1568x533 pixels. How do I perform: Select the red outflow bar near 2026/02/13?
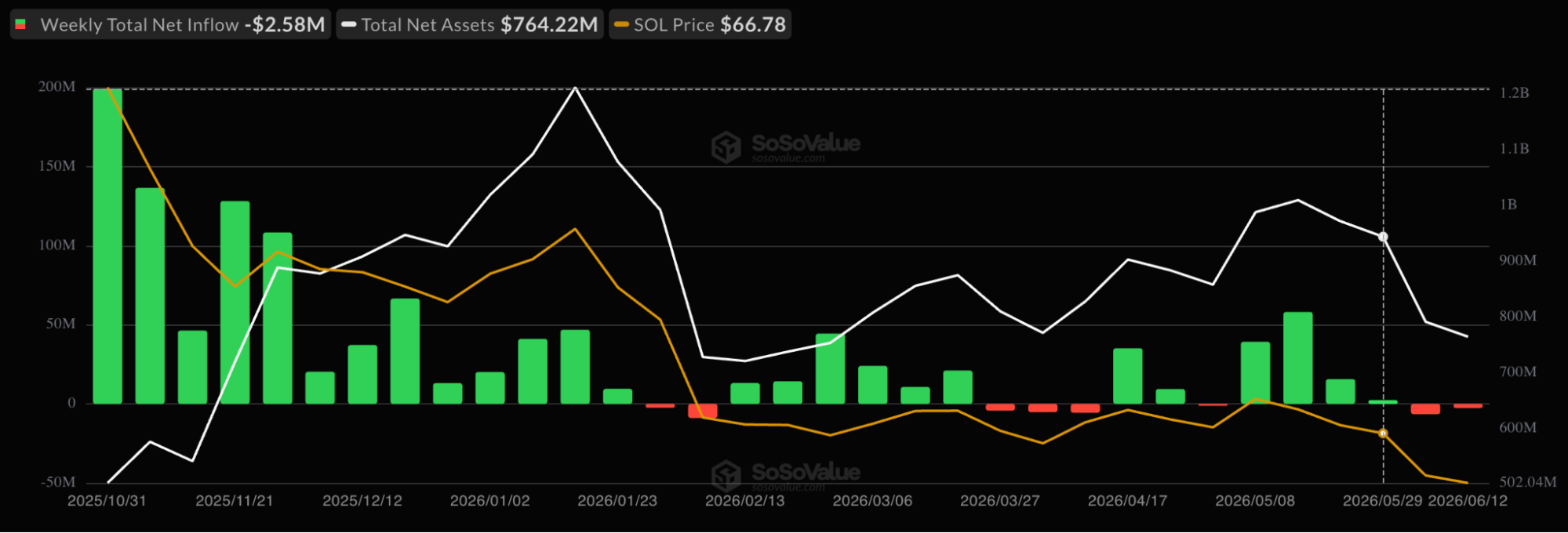pos(703,411)
